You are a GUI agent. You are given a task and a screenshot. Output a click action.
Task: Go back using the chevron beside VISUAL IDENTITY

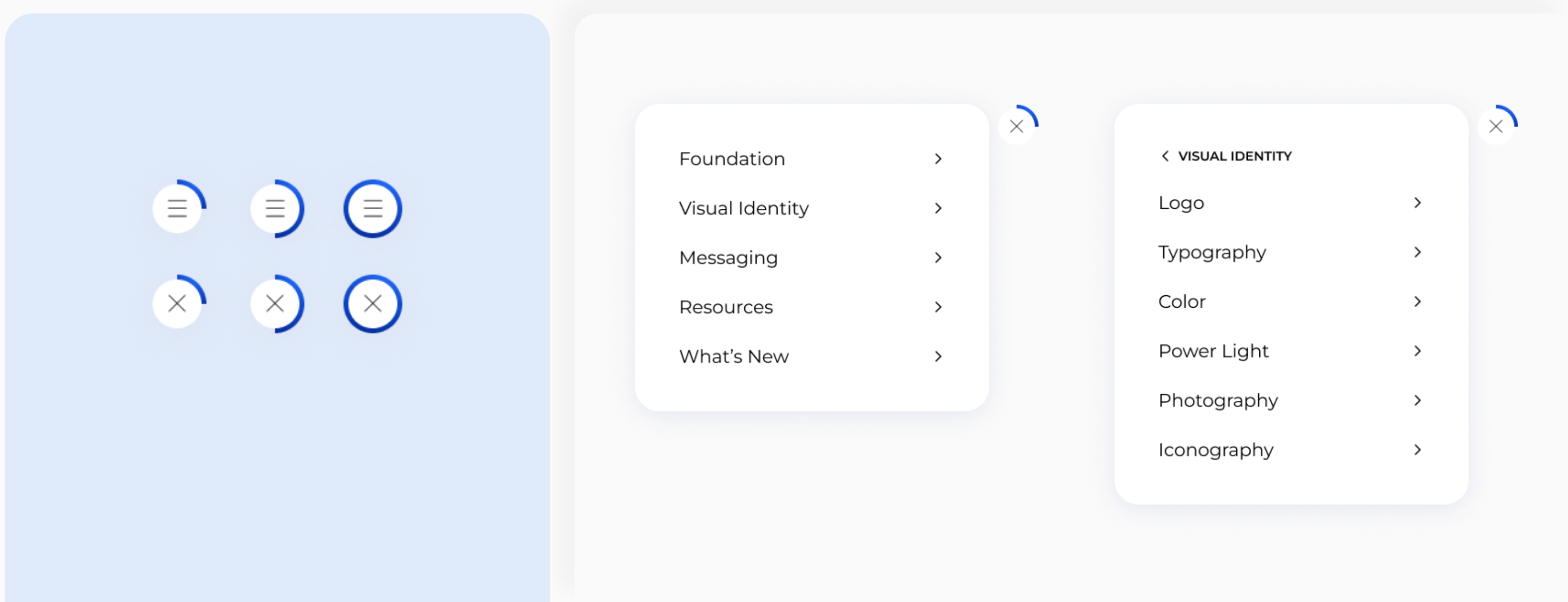tap(1164, 156)
